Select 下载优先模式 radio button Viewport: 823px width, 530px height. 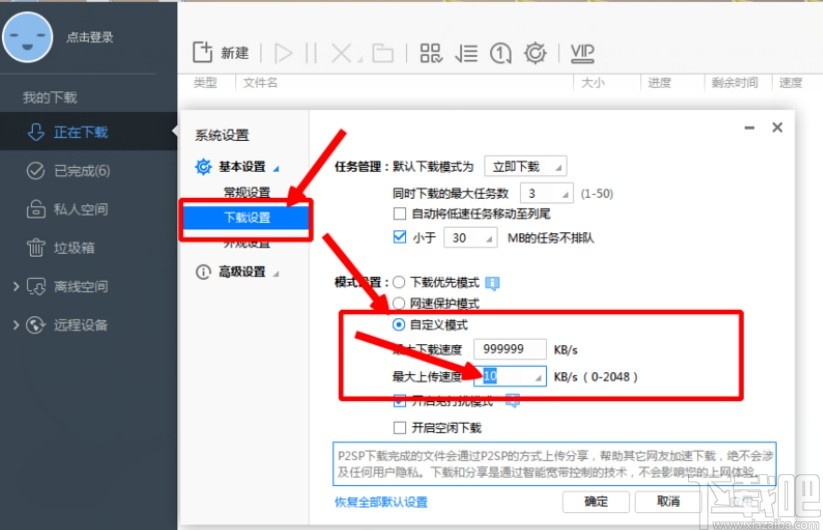point(399,282)
